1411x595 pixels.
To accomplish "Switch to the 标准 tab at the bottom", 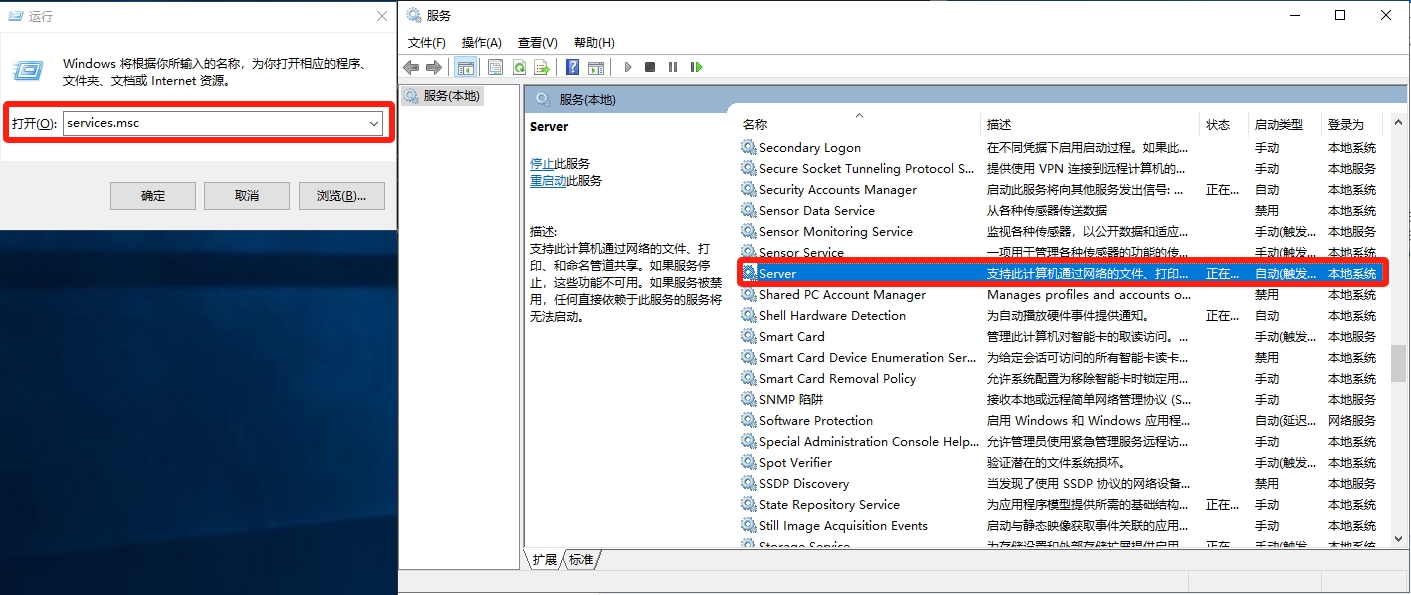I will 583,561.
